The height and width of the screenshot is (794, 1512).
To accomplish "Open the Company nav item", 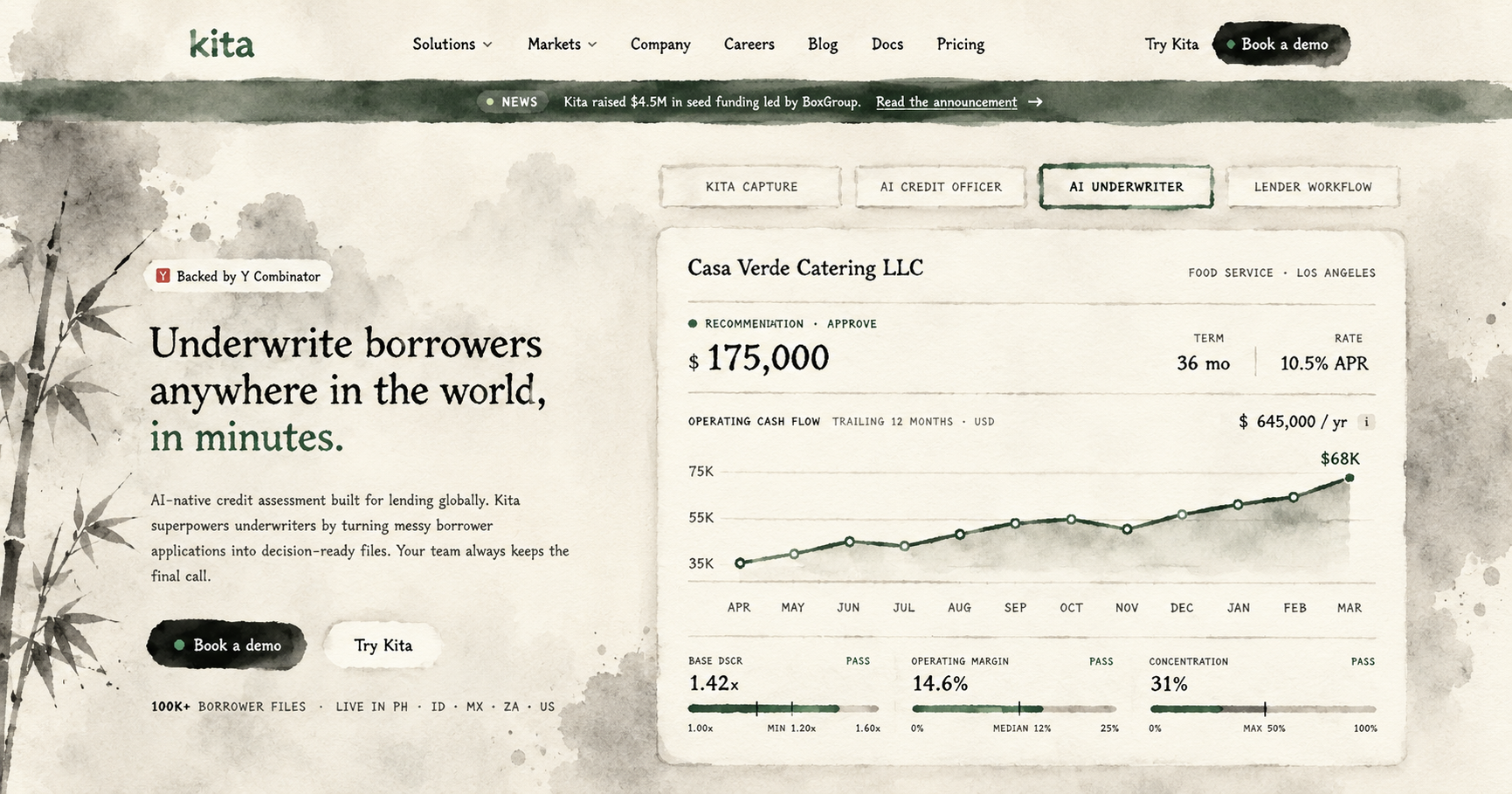I will tap(660, 44).
